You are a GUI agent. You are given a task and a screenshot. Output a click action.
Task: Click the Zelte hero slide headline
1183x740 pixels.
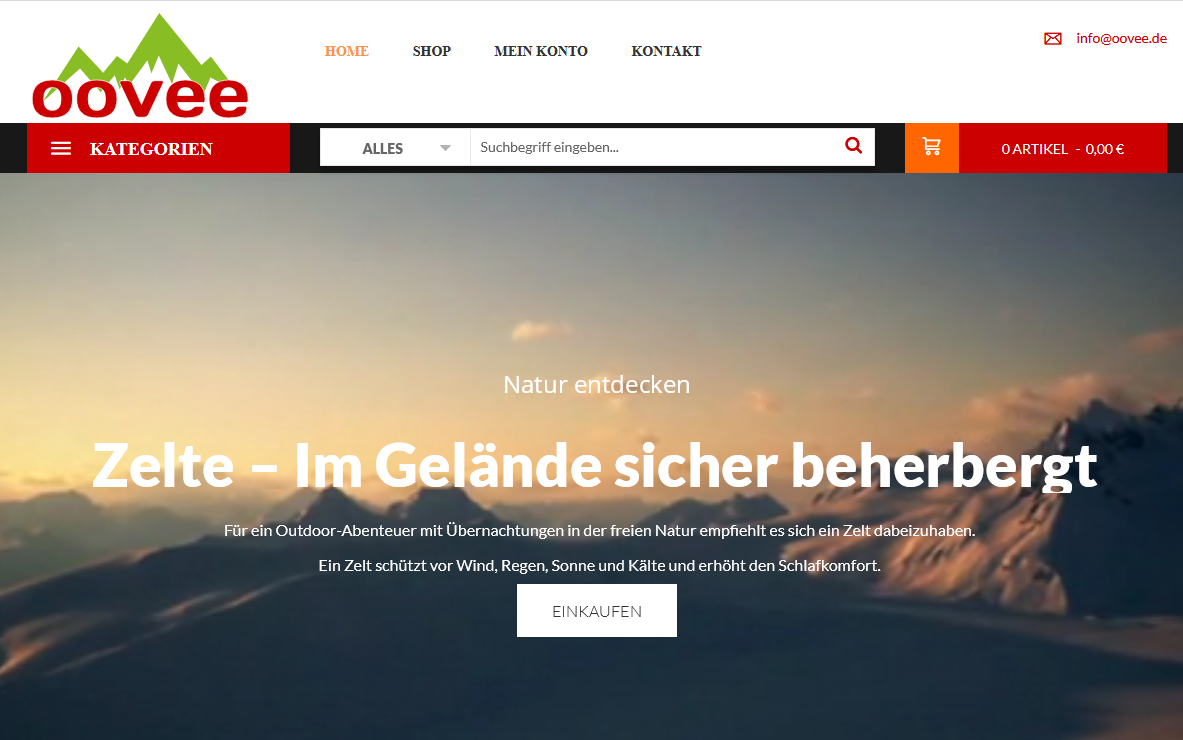point(595,466)
